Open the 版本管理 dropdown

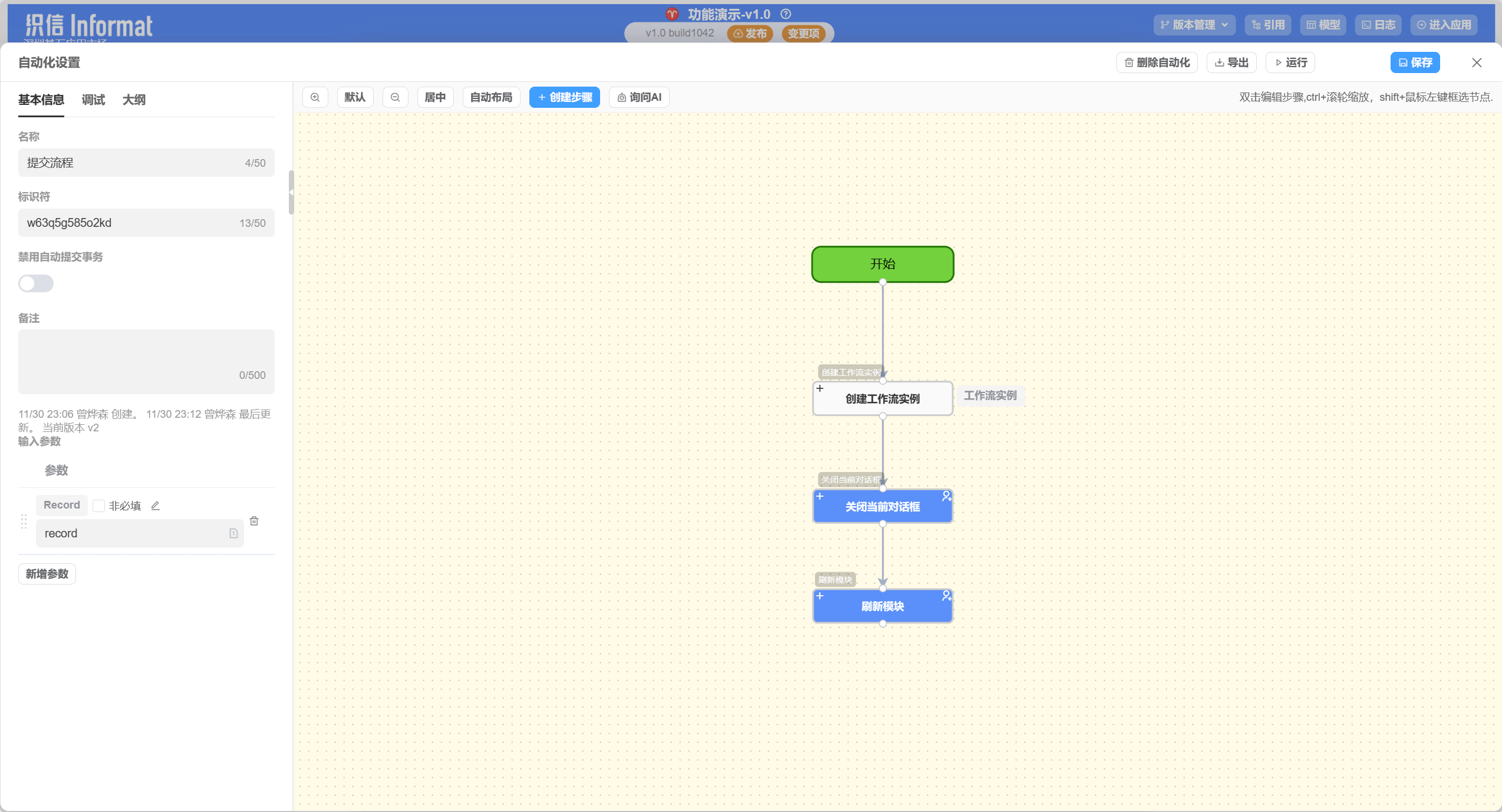[1194, 25]
